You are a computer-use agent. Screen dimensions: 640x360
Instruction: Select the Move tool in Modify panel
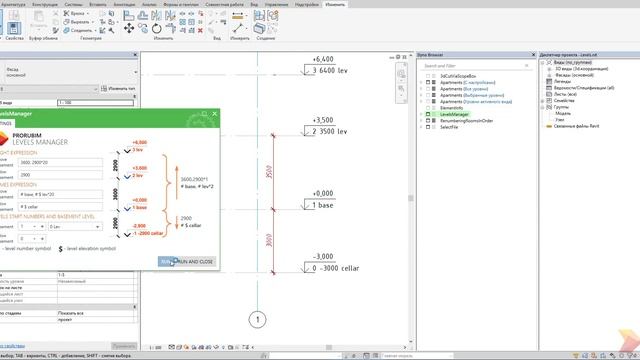pos(129,28)
